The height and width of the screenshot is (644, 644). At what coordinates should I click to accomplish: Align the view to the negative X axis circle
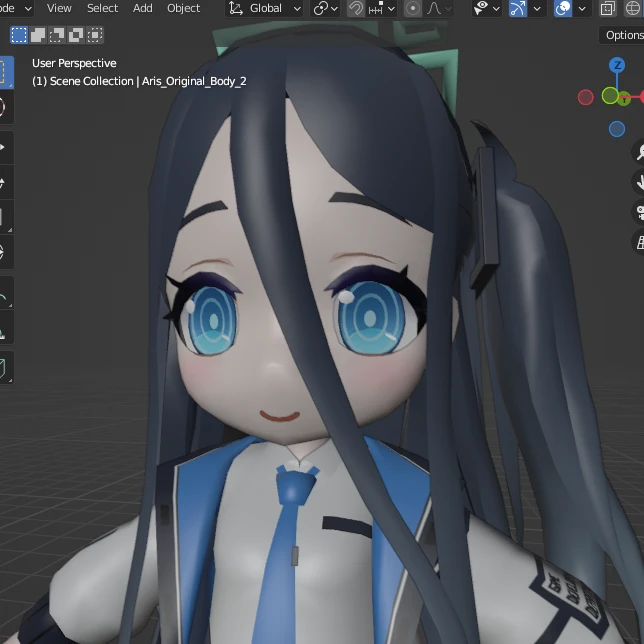coord(585,97)
